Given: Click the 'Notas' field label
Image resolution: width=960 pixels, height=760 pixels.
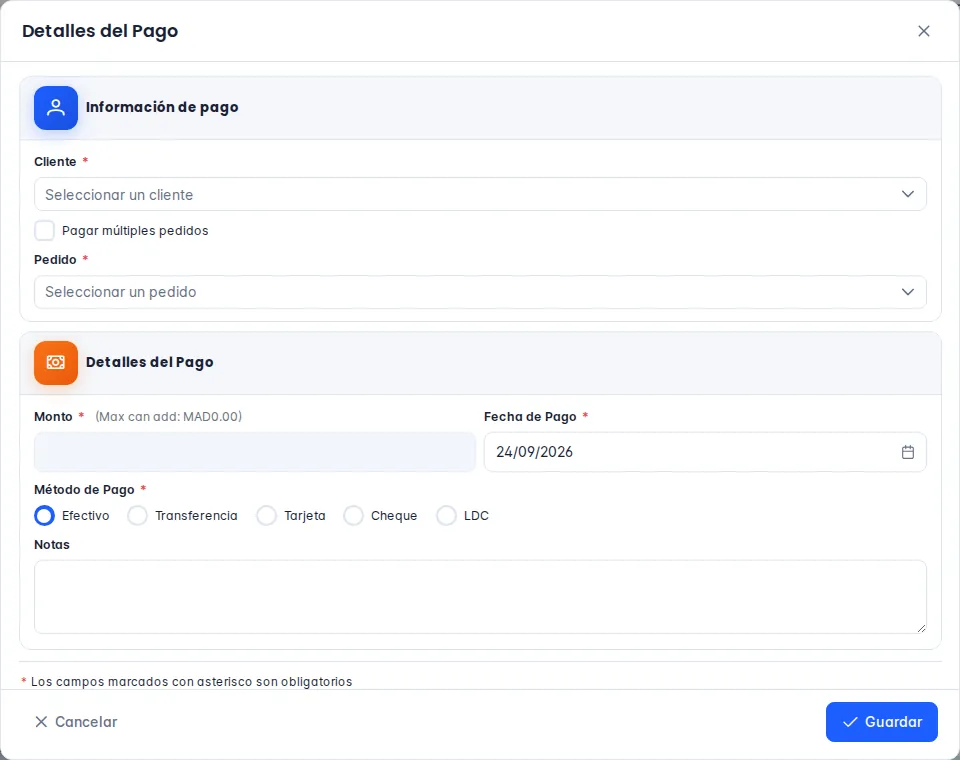Looking at the screenshot, I should pos(52,545).
